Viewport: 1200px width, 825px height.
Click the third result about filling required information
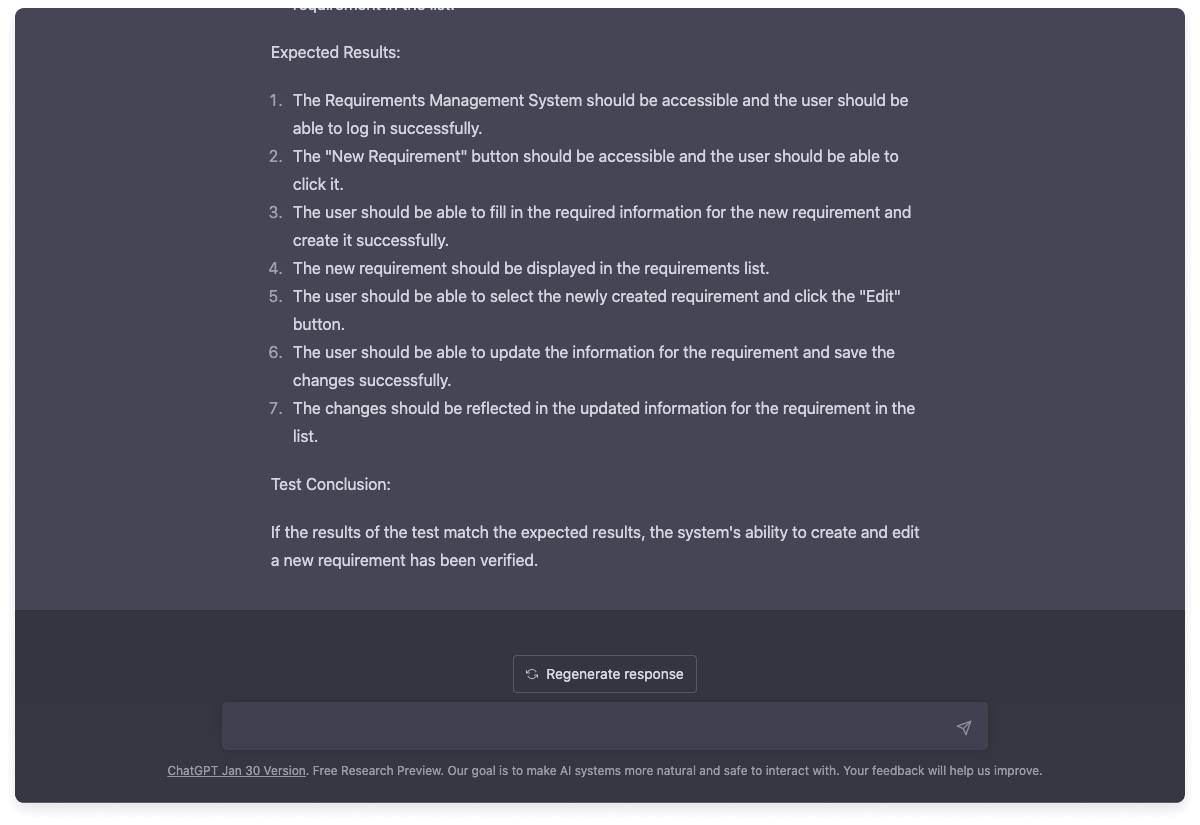point(601,226)
